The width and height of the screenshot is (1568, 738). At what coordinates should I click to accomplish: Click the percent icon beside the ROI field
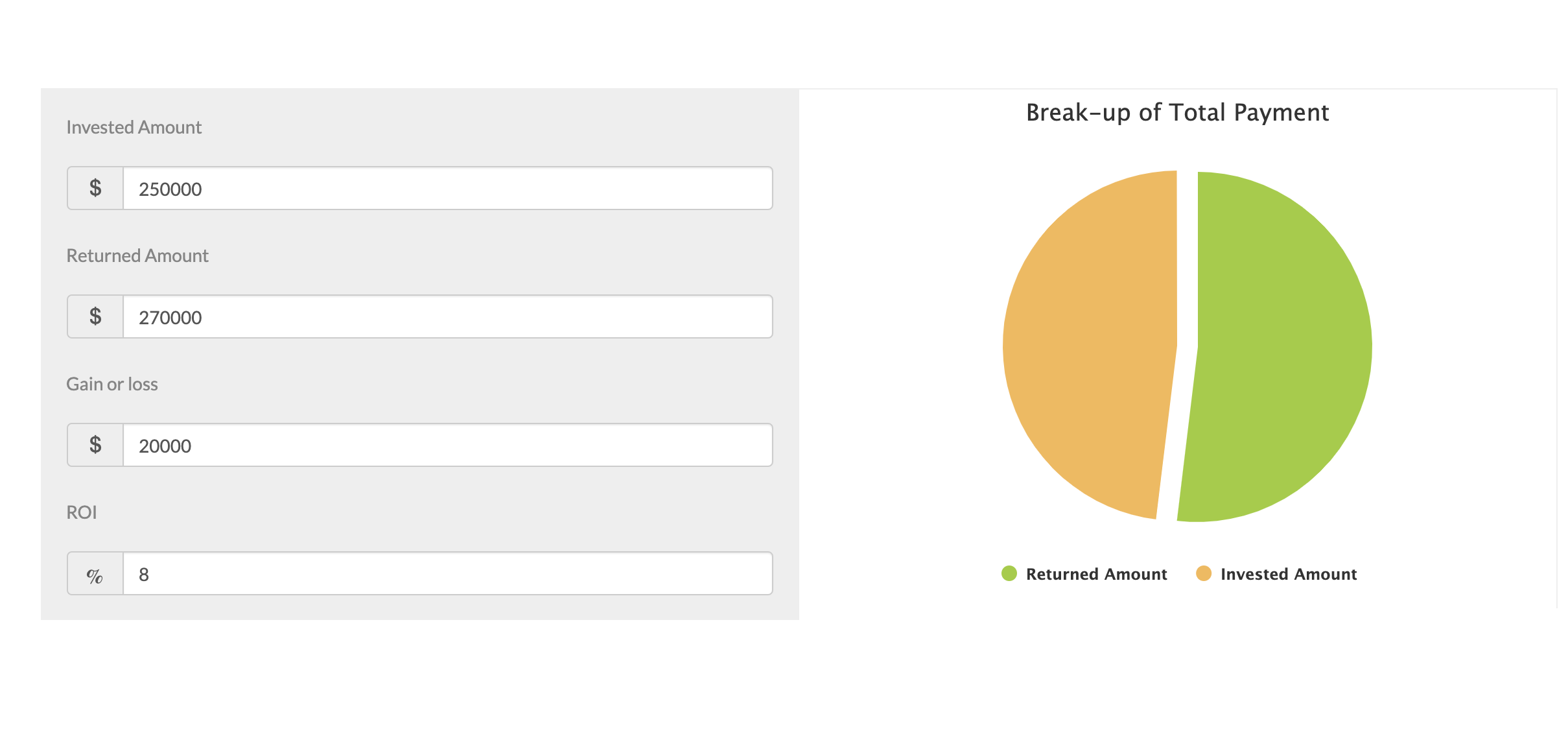coord(95,574)
